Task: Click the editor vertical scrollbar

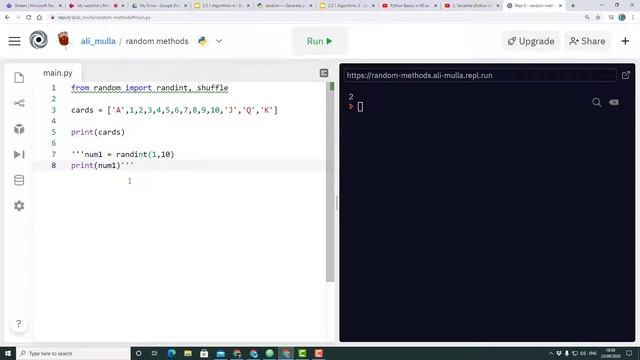Action: click(330, 182)
